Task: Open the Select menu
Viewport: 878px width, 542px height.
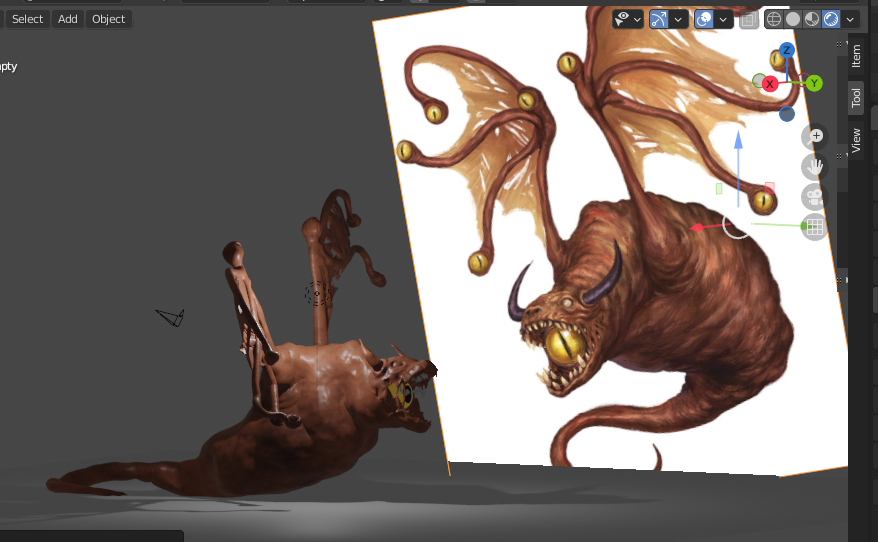Action: [27, 19]
